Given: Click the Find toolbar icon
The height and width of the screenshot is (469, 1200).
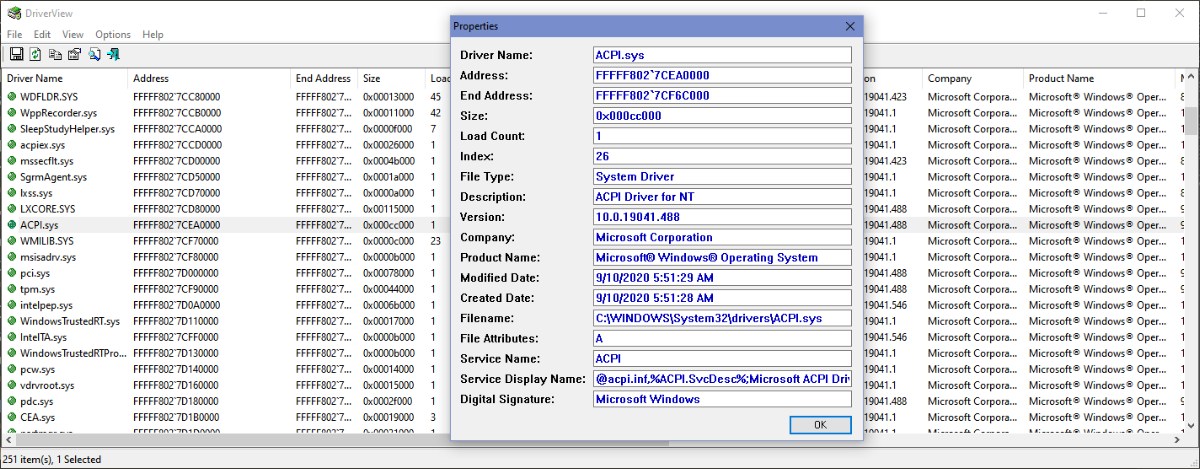Looking at the screenshot, I should [94, 54].
